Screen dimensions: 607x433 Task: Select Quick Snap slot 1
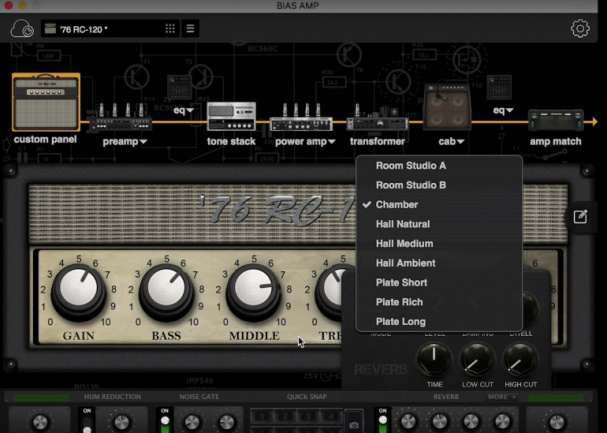click(x=262, y=417)
